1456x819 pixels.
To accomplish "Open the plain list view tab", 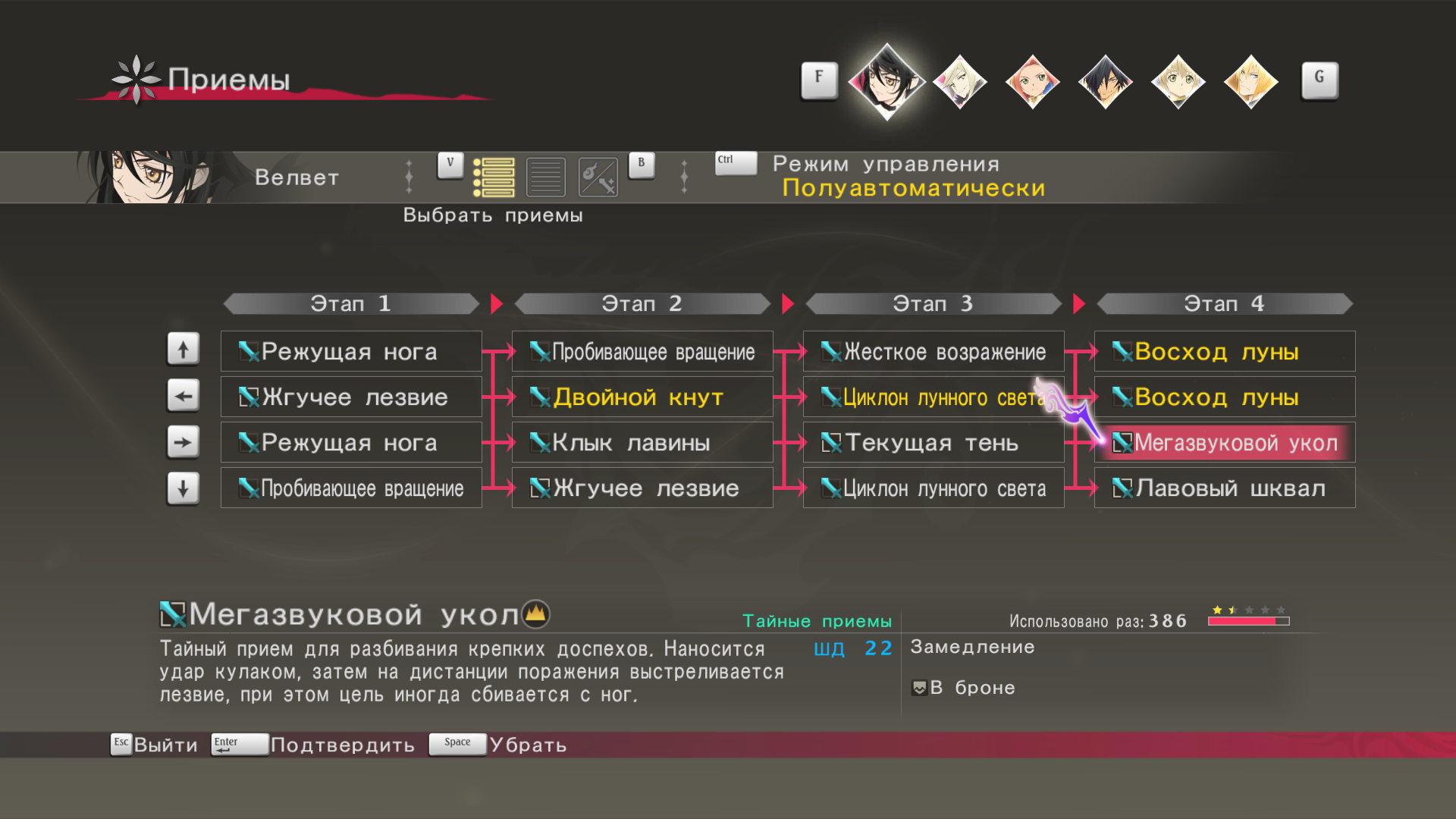I will click(x=546, y=177).
